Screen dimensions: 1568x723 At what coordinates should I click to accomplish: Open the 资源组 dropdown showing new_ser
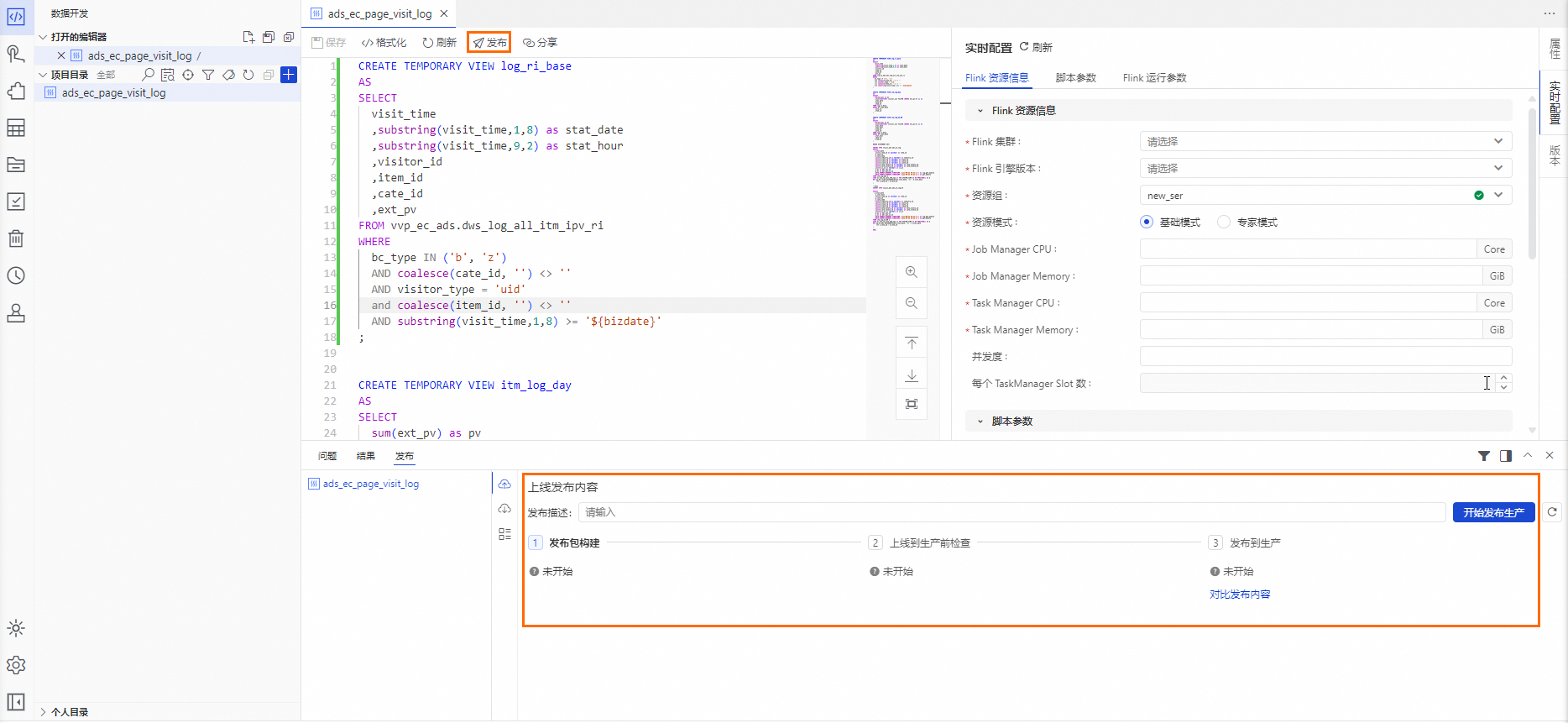1325,195
